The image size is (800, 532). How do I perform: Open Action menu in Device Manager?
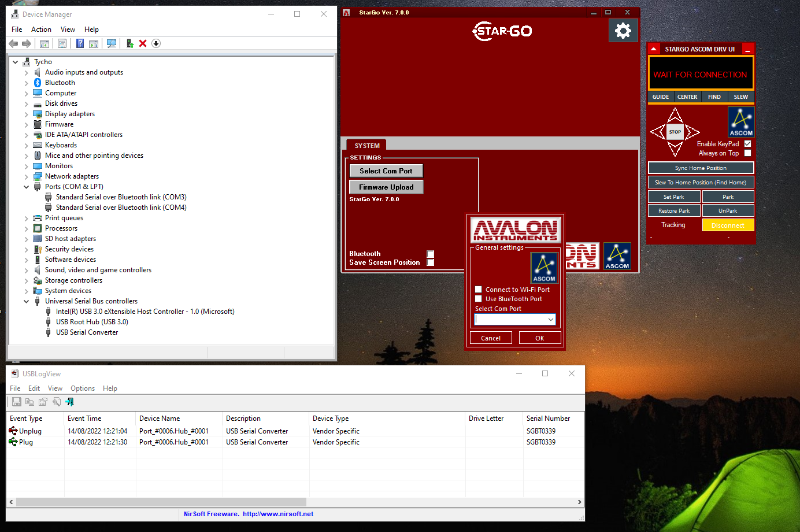(x=41, y=30)
